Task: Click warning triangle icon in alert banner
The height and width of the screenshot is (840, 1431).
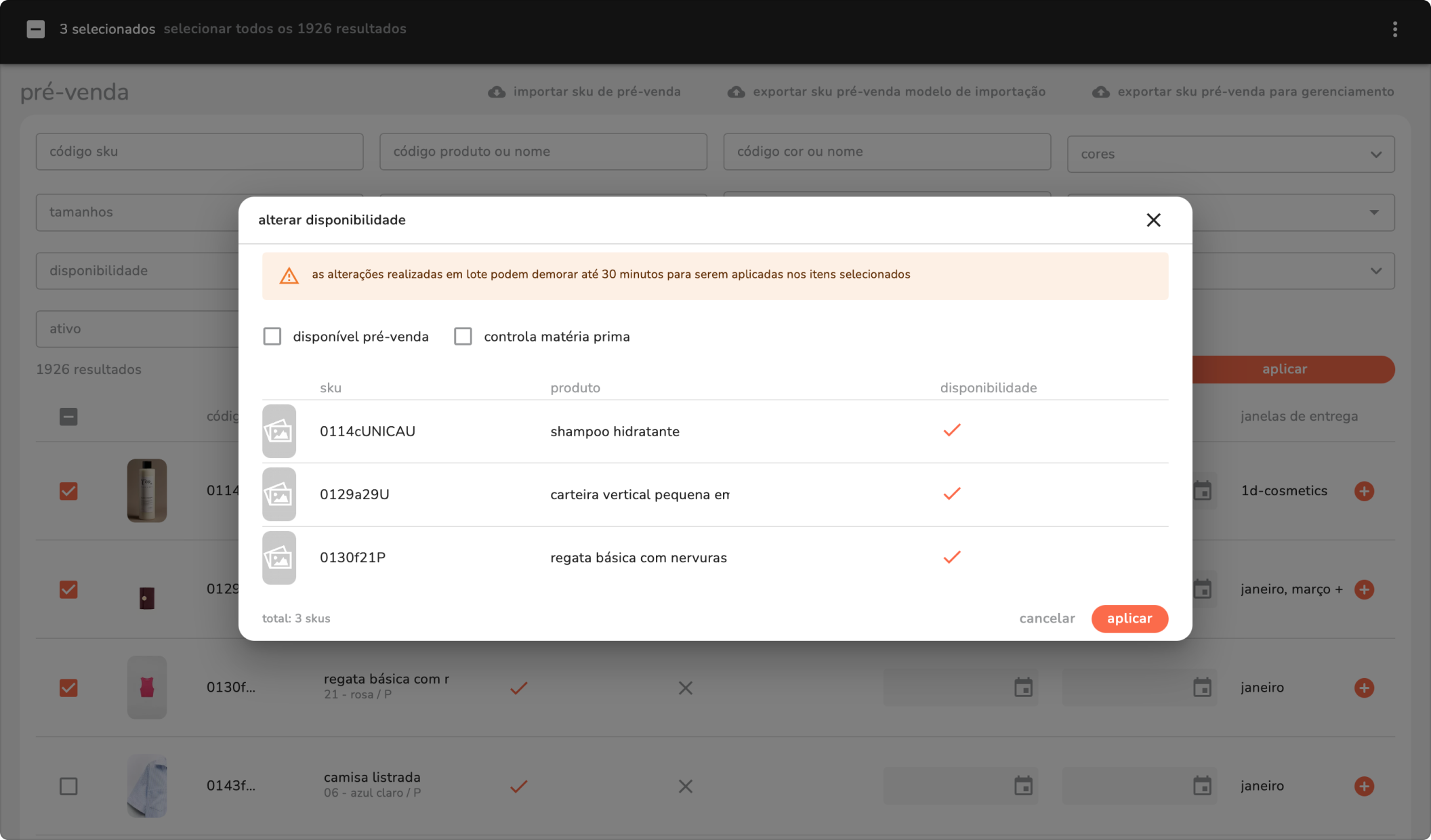Action: pyautogui.click(x=289, y=276)
